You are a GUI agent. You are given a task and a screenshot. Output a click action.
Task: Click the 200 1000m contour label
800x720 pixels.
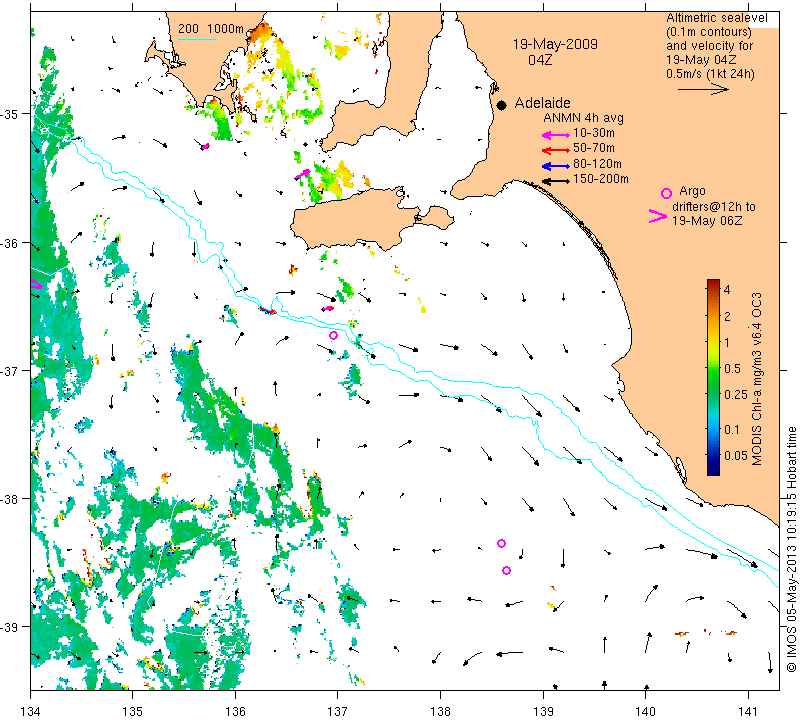(211, 29)
